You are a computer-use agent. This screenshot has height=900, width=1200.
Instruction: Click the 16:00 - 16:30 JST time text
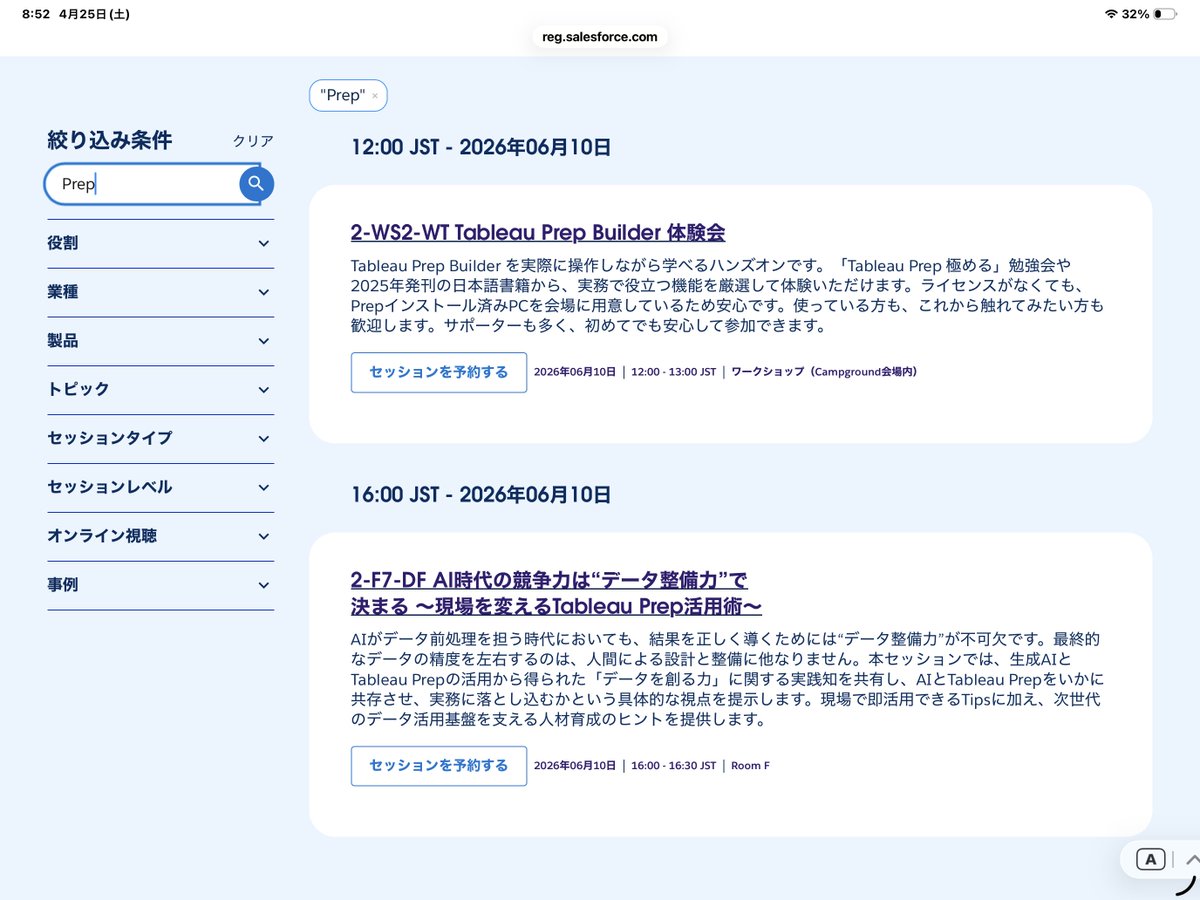click(x=674, y=766)
